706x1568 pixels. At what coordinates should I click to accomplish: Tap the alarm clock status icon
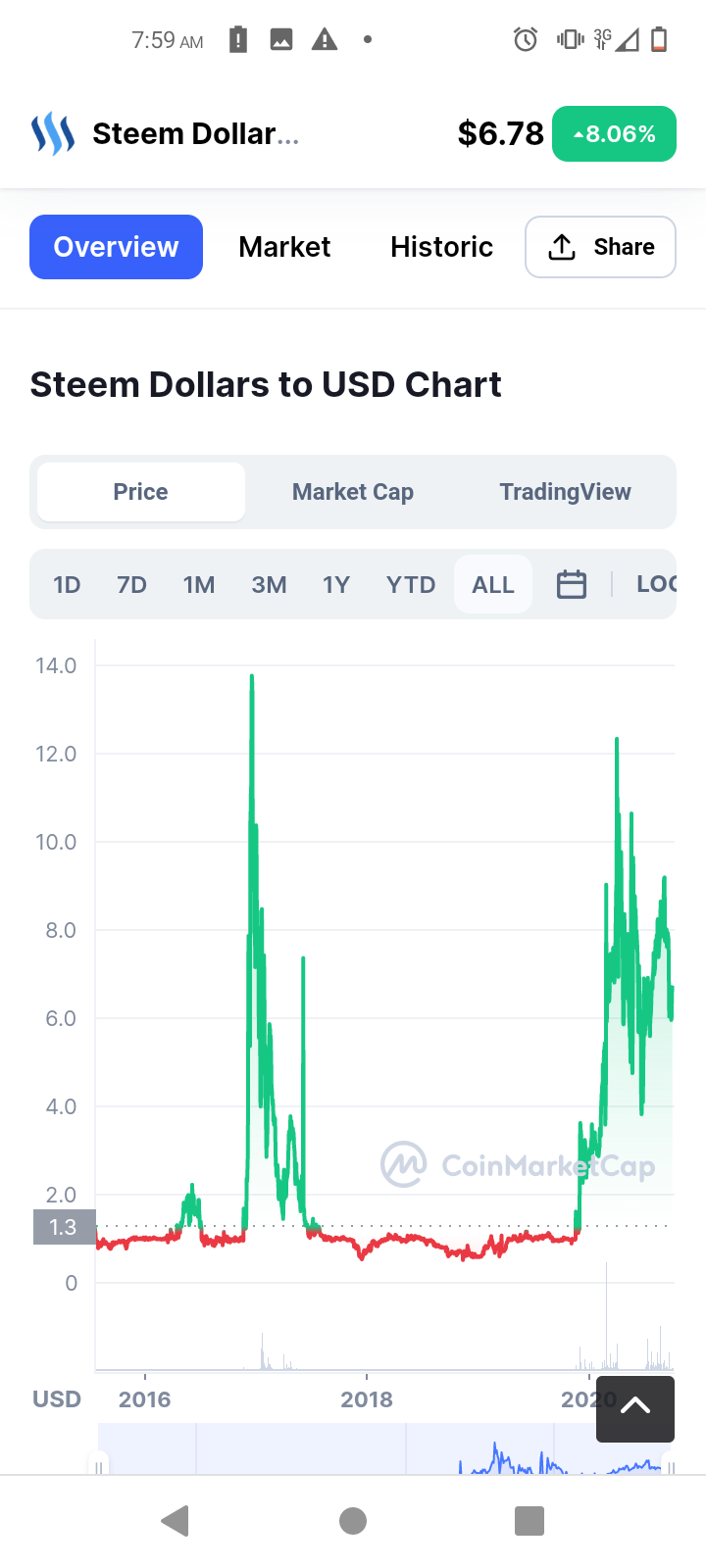click(x=526, y=40)
